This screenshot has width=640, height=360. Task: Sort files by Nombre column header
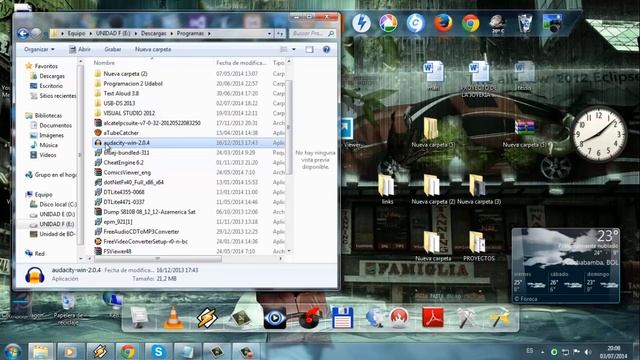[104, 63]
